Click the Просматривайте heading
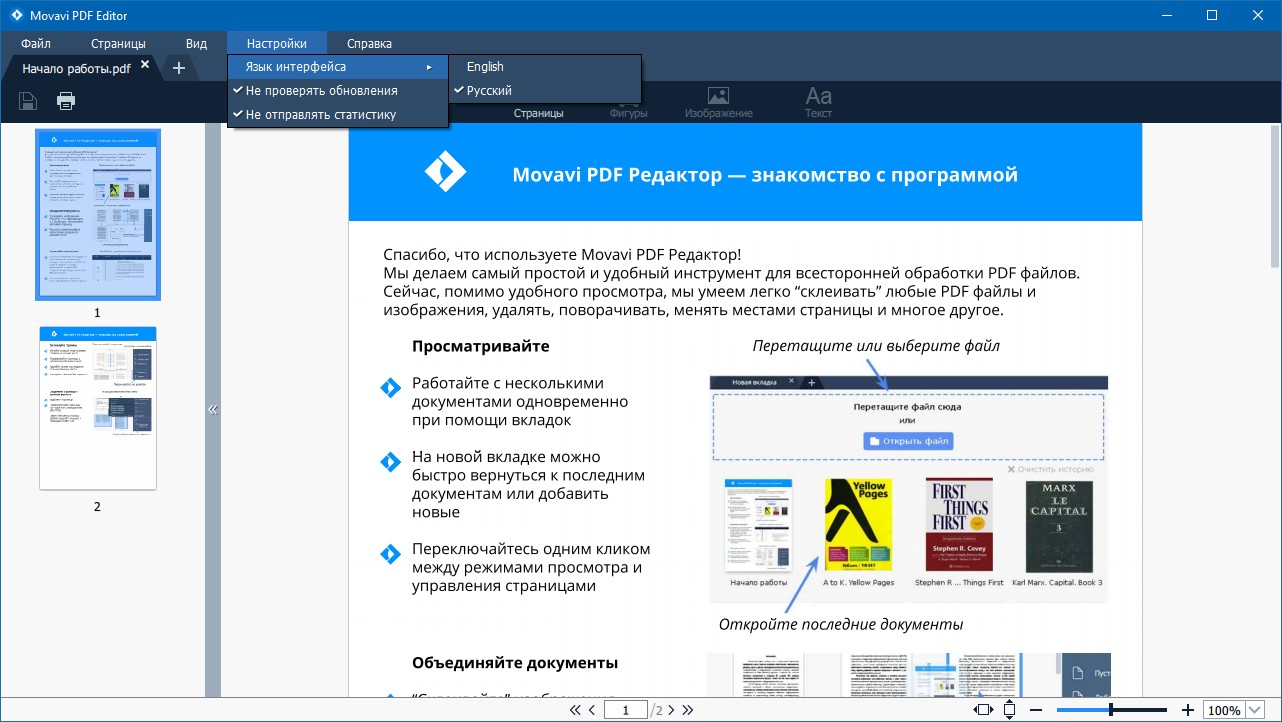The width and height of the screenshot is (1282, 722). click(x=480, y=346)
